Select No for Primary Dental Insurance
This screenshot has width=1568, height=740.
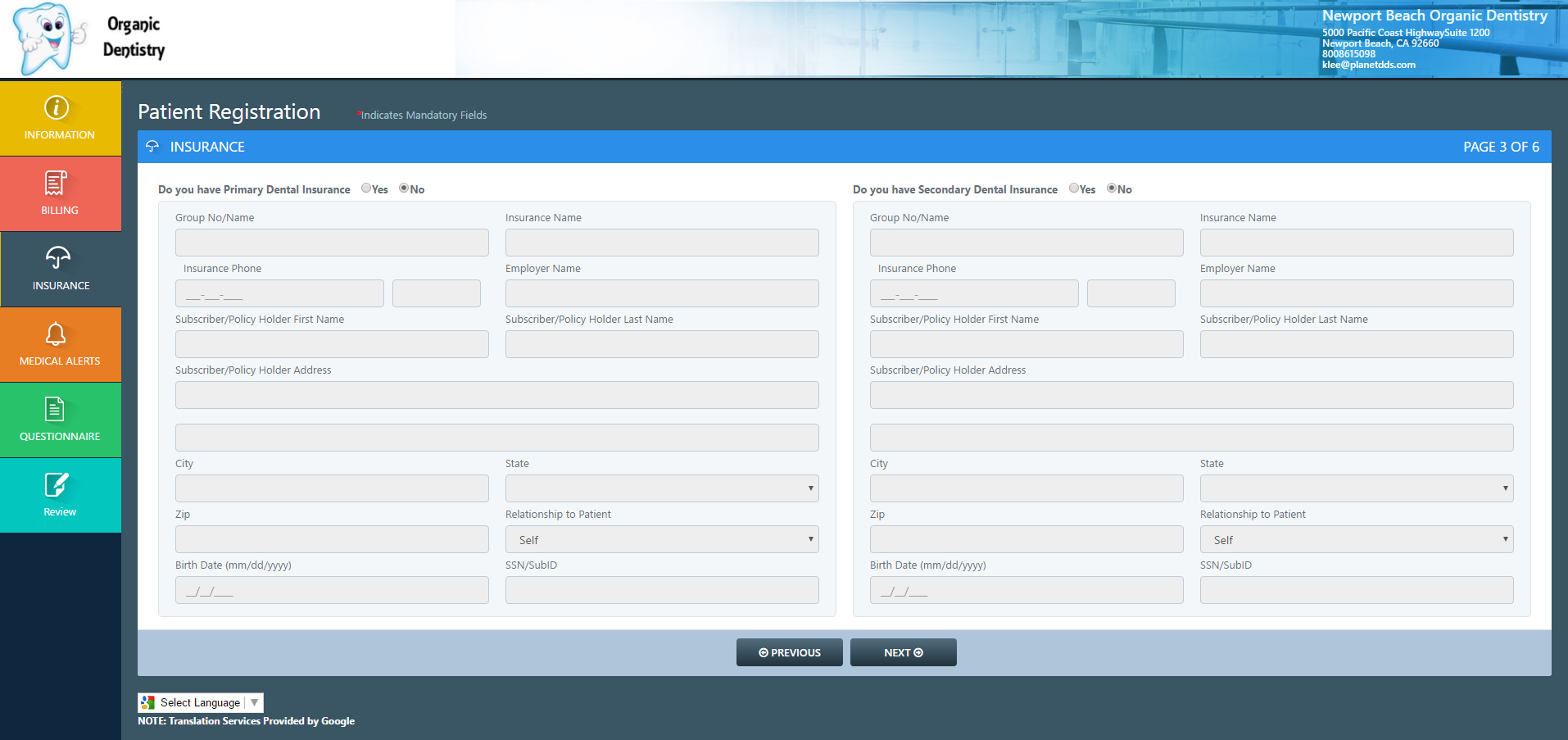[x=404, y=188]
